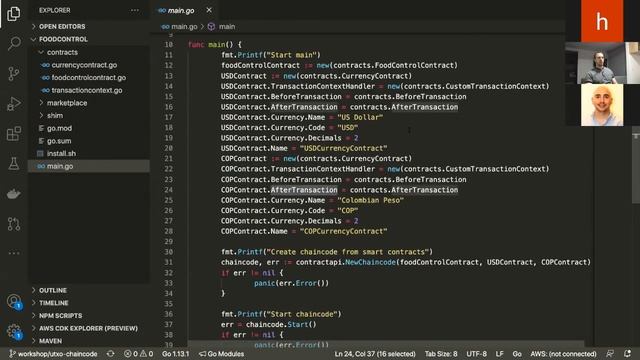Open Explorer more actions ellipsis
The width and height of the screenshot is (640, 360).
click(135, 10)
